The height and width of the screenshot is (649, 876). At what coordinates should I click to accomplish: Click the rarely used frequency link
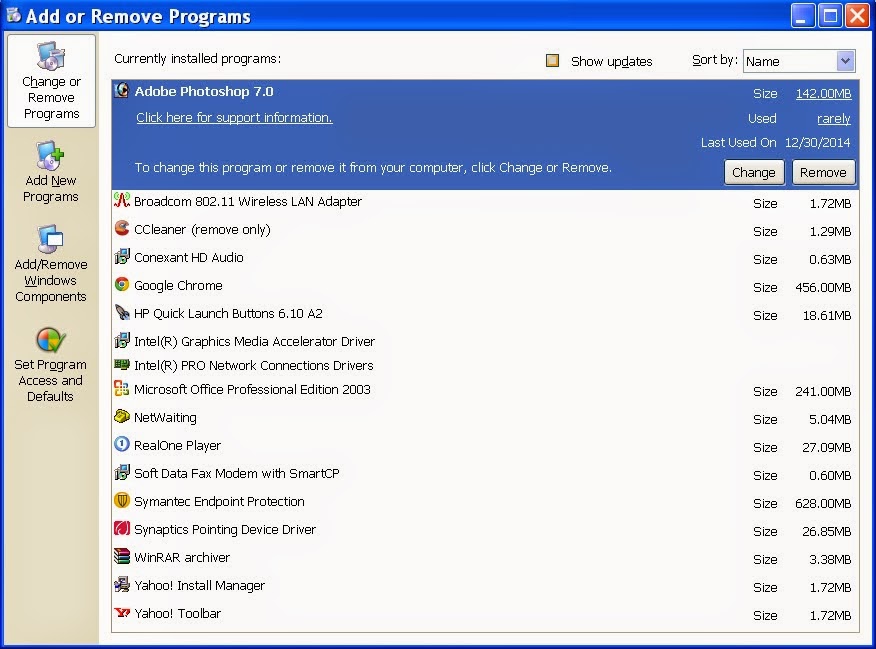(x=834, y=118)
